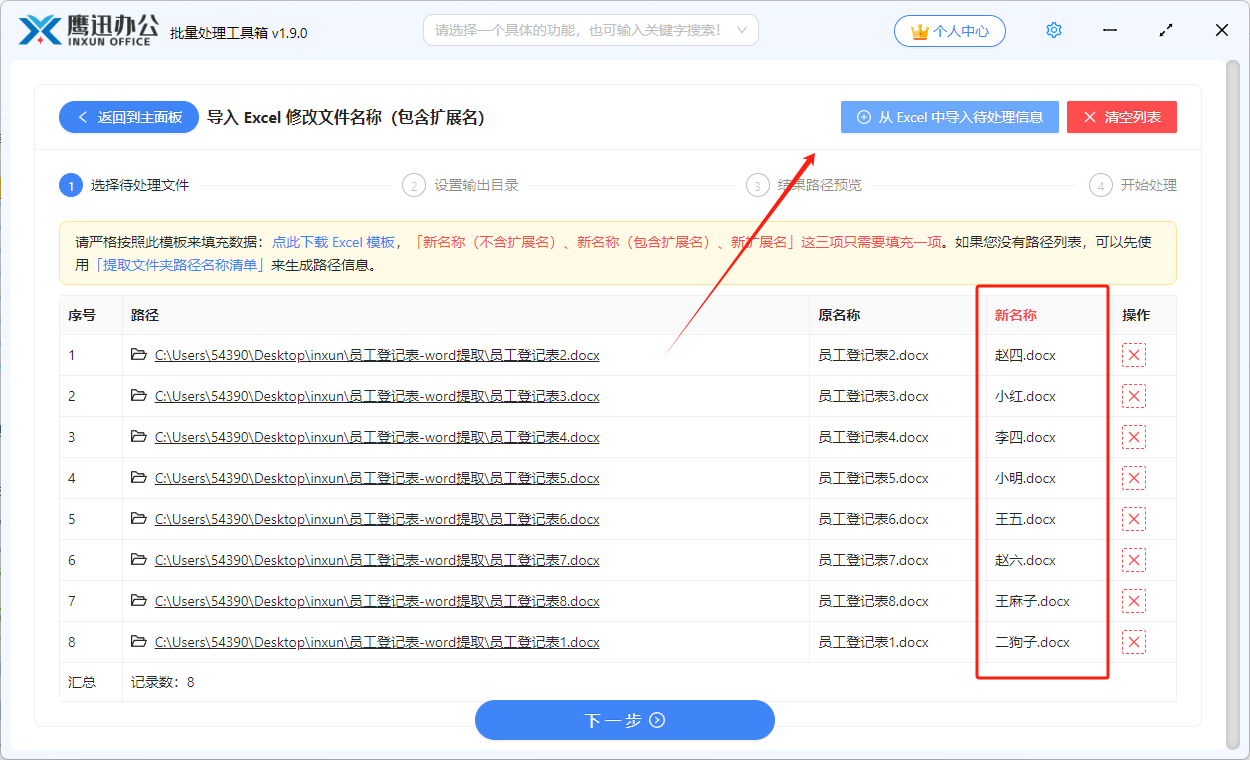
Task: Click the 新名称 column header
Action: coord(1015,315)
